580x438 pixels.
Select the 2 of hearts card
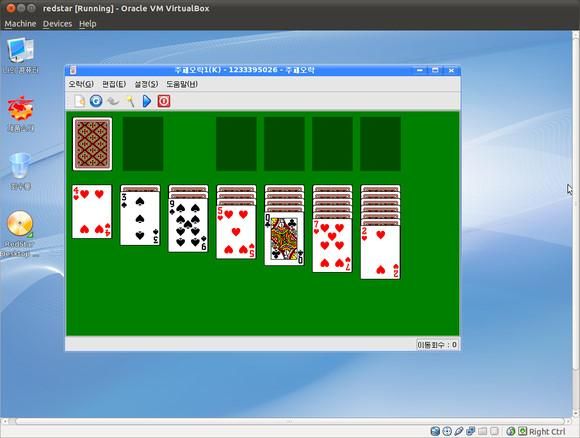(x=381, y=252)
